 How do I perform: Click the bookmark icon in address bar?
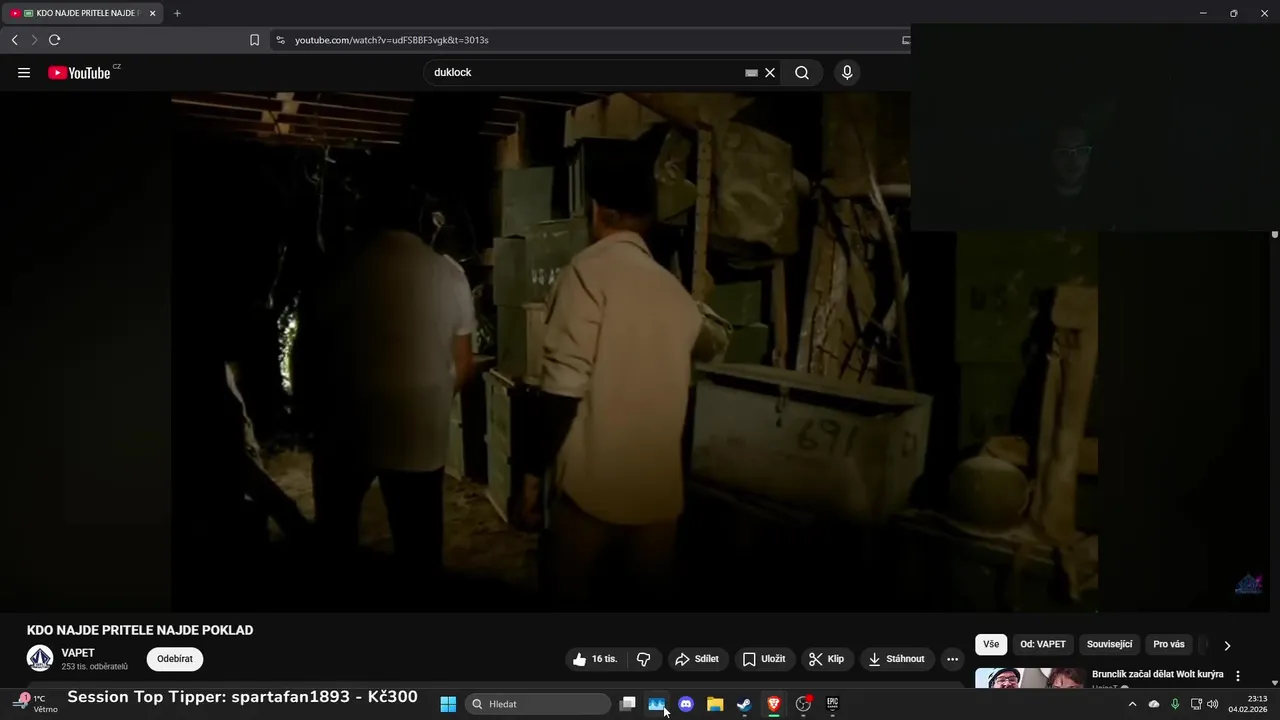tap(254, 40)
